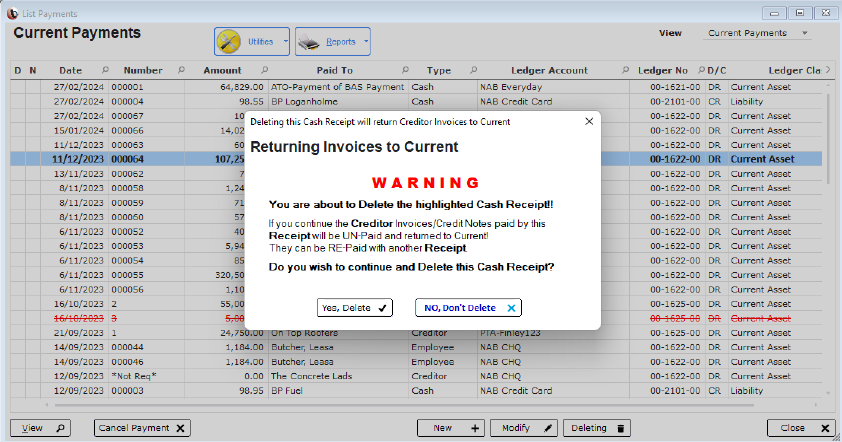842x442 pixels.
Task: Click the highlighted payment number 000064
Action: pyautogui.click(x=127, y=159)
